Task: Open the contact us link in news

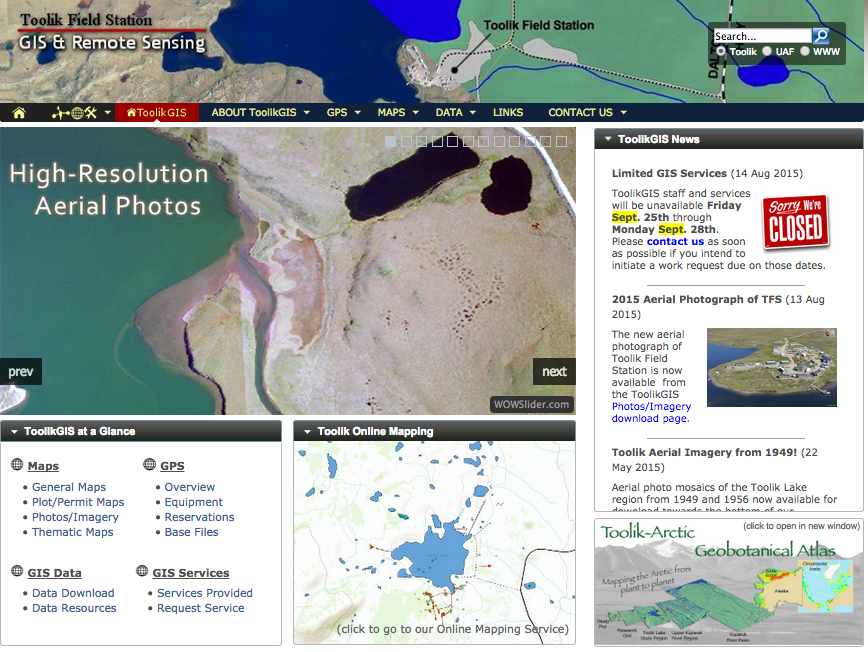Action: point(675,241)
